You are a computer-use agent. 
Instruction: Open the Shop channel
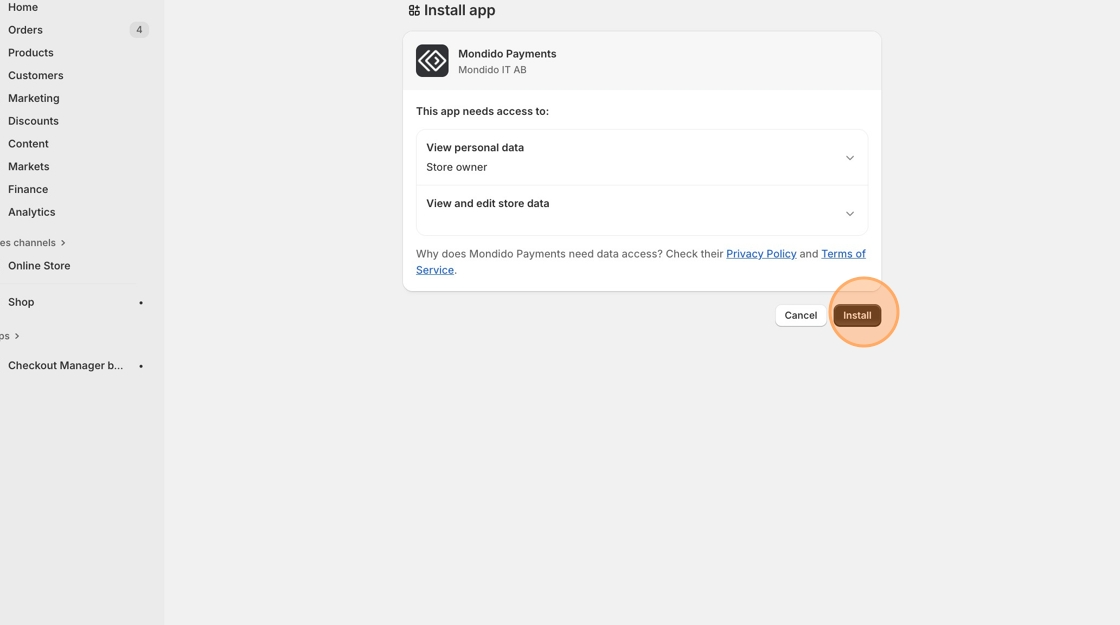(21, 302)
